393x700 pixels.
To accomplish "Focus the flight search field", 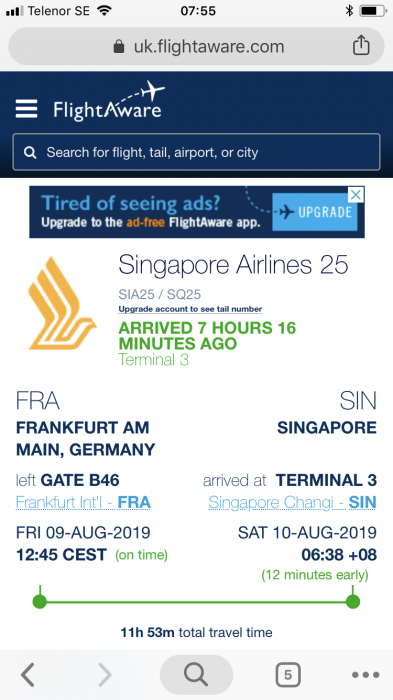I will pos(196,152).
